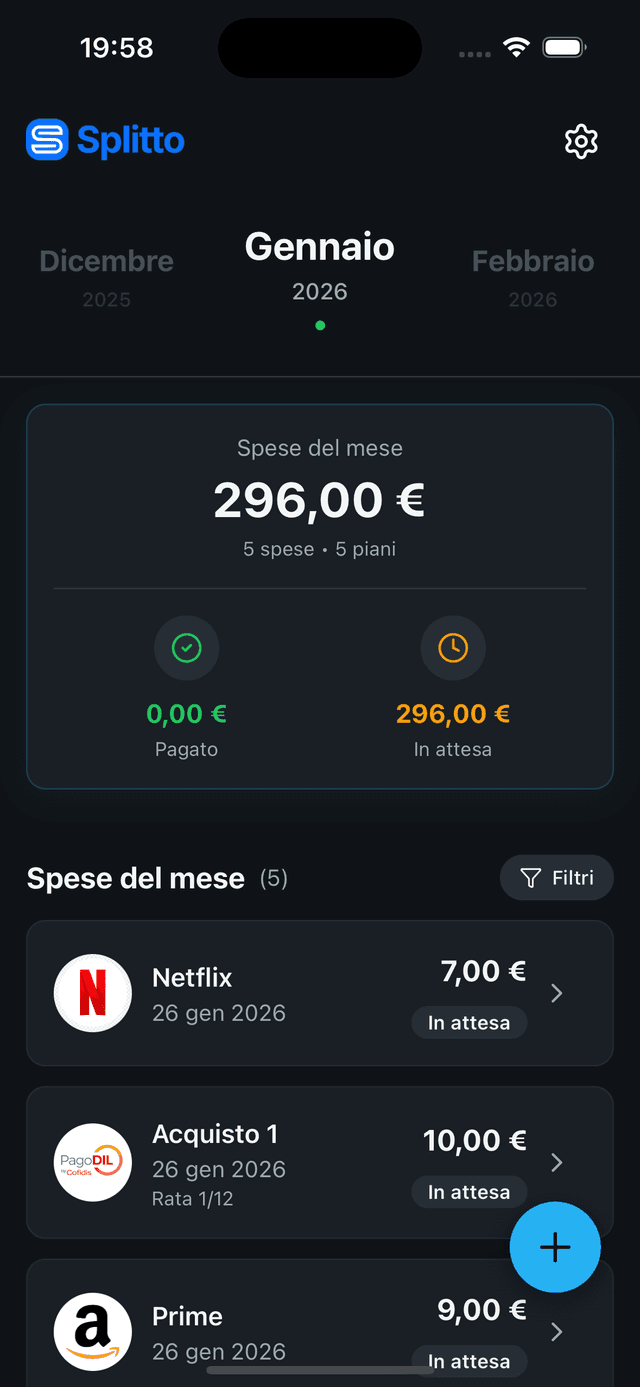Toggle the In attesa badge on Acquisto 1
The width and height of the screenshot is (640, 1387).
(469, 1192)
